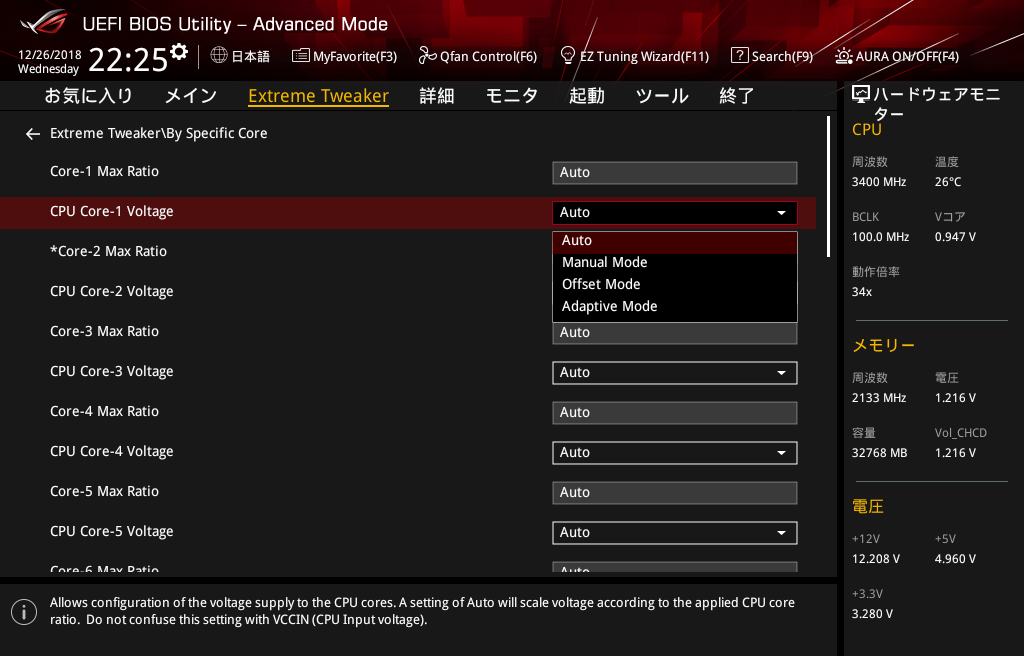Click the 電圧 section heading
This screenshot has height=656, width=1024.
pyautogui.click(x=868, y=506)
